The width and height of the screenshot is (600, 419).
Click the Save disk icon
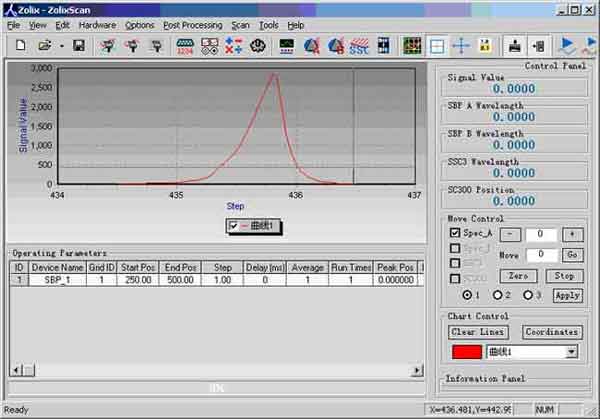click(x=78, y=46)
